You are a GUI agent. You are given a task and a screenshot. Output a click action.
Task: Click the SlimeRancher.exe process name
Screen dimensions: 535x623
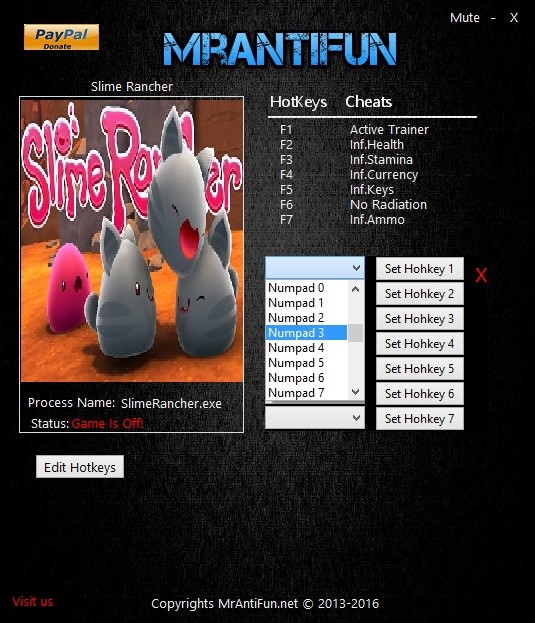(x=171, y=404)
